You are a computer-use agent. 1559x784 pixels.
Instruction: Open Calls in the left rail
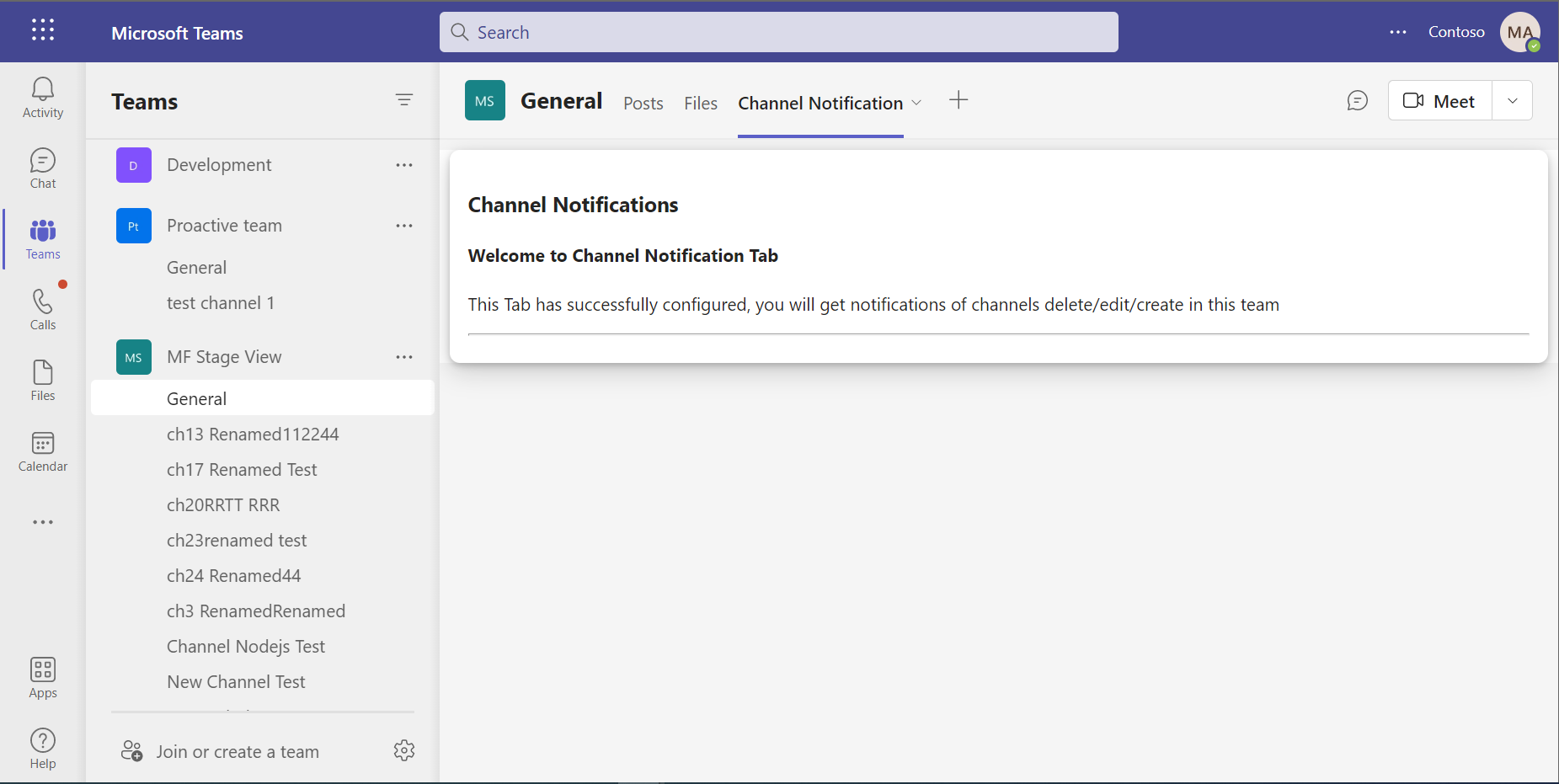click(43, 310)
